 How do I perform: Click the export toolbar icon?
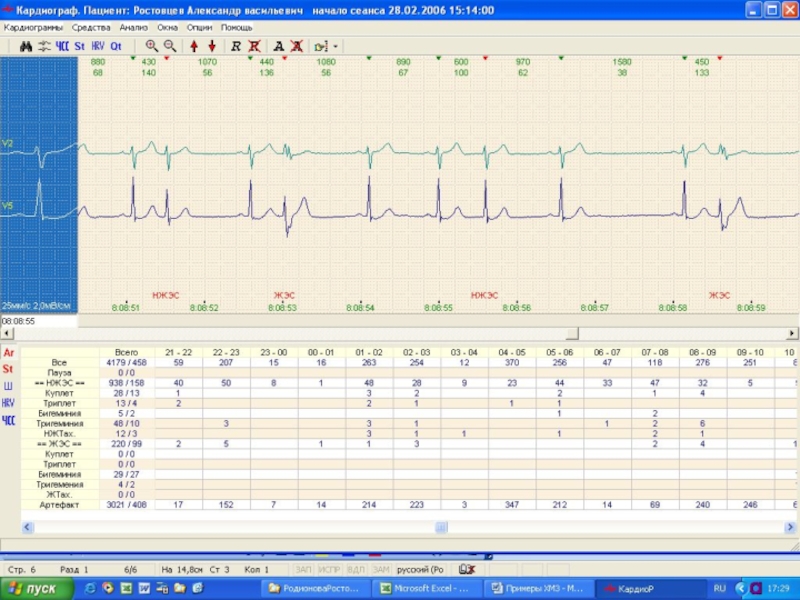[321, 46]
